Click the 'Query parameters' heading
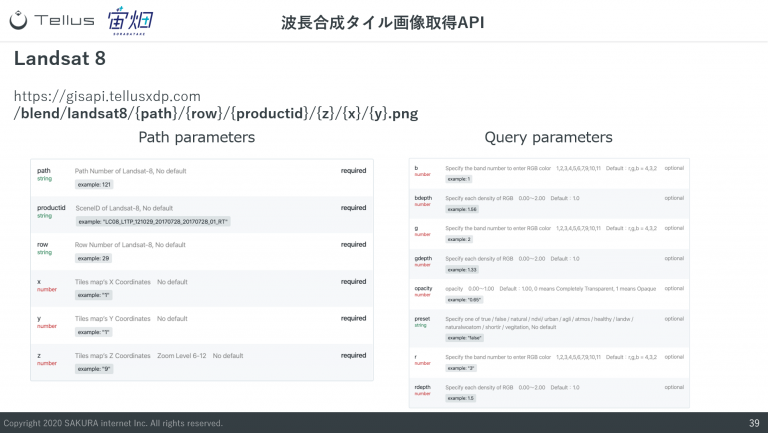The image size is (768, 433). click(548, 137)
